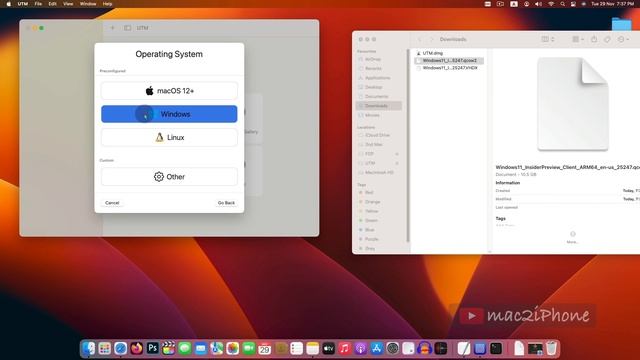
Task: Go Back to the previous wizard step
Action: click(x=226, y=203)
